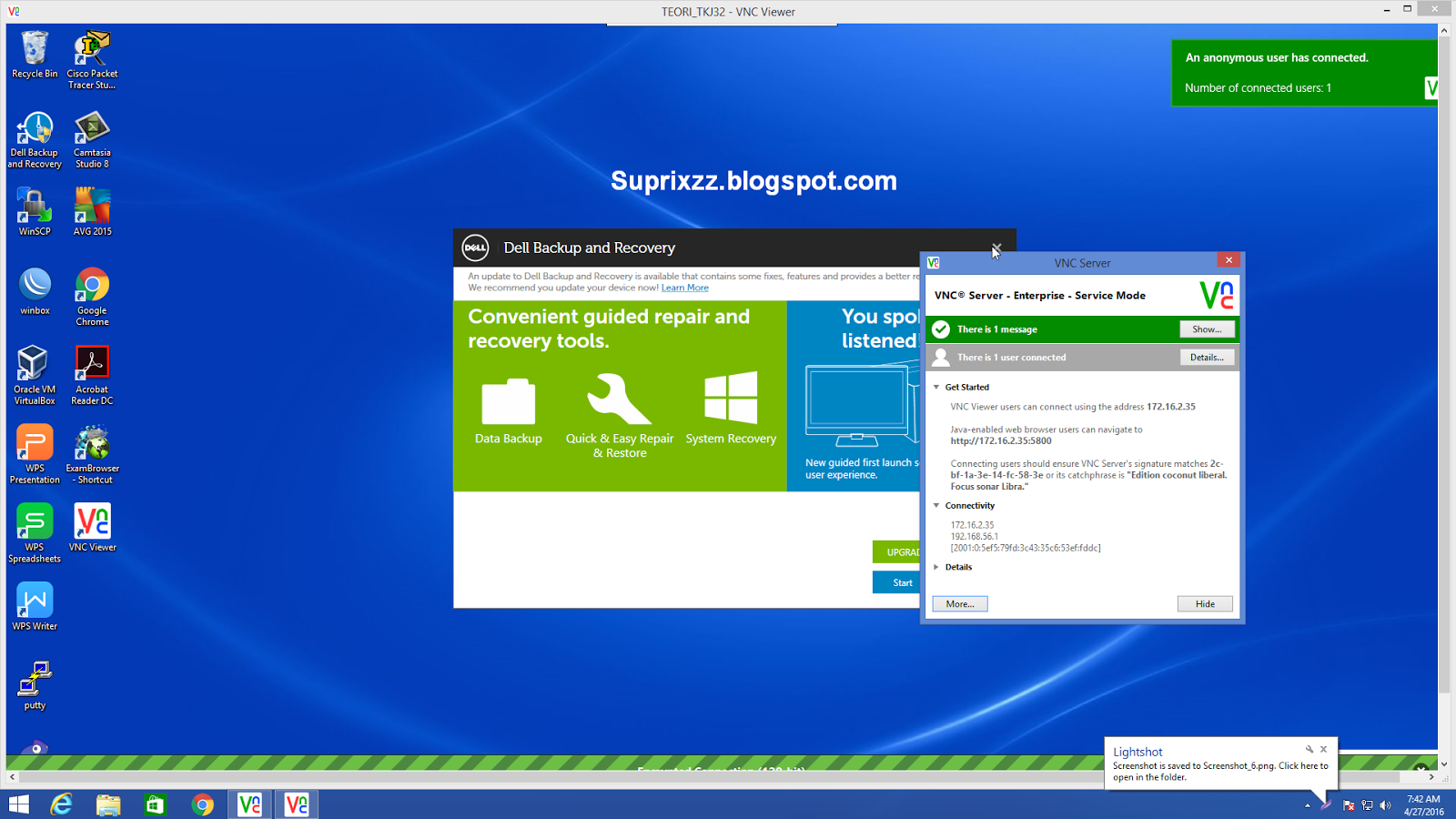1456x819 pixels.
Task: Click the IPv6 address starting with 2001:0
Action: [1026, 548]
